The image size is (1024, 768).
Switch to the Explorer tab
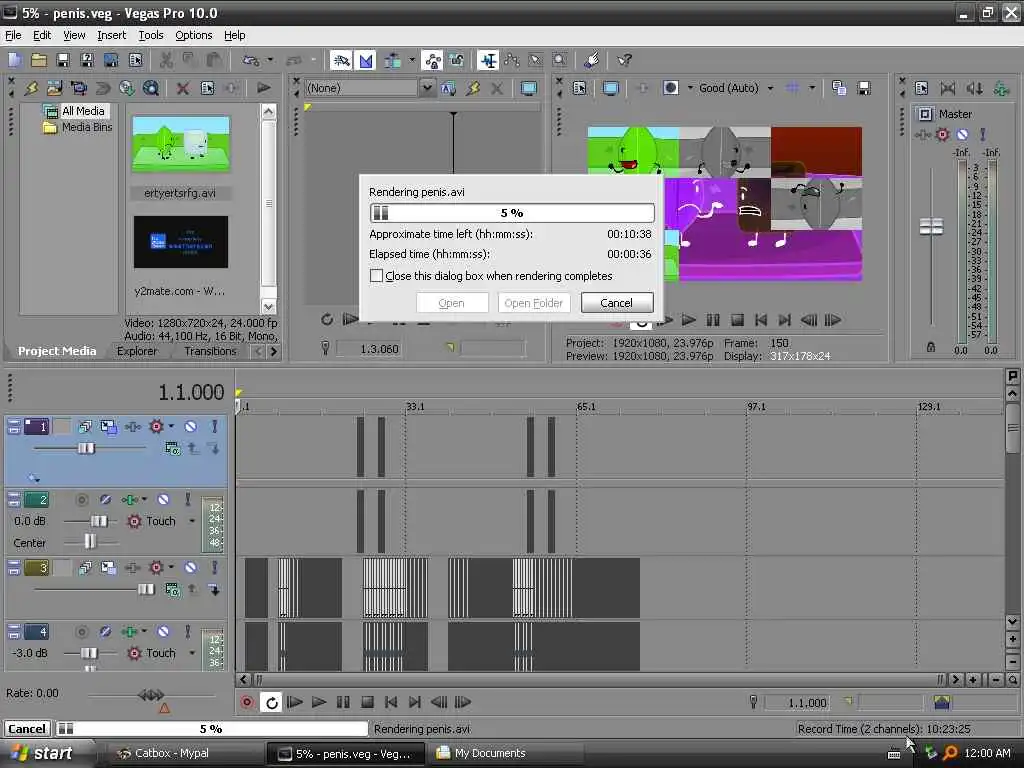[x=137, y=351]
